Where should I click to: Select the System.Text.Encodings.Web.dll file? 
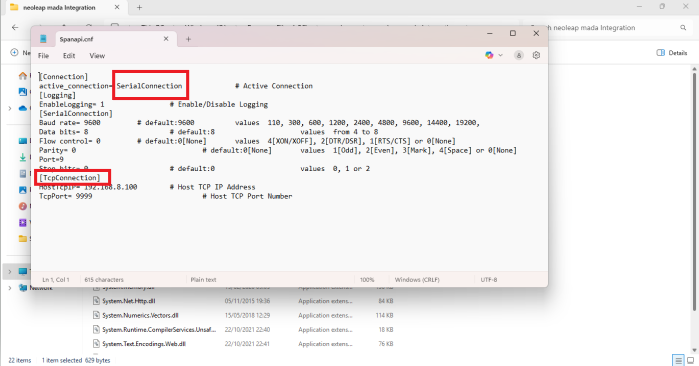[x=144, y=344]
